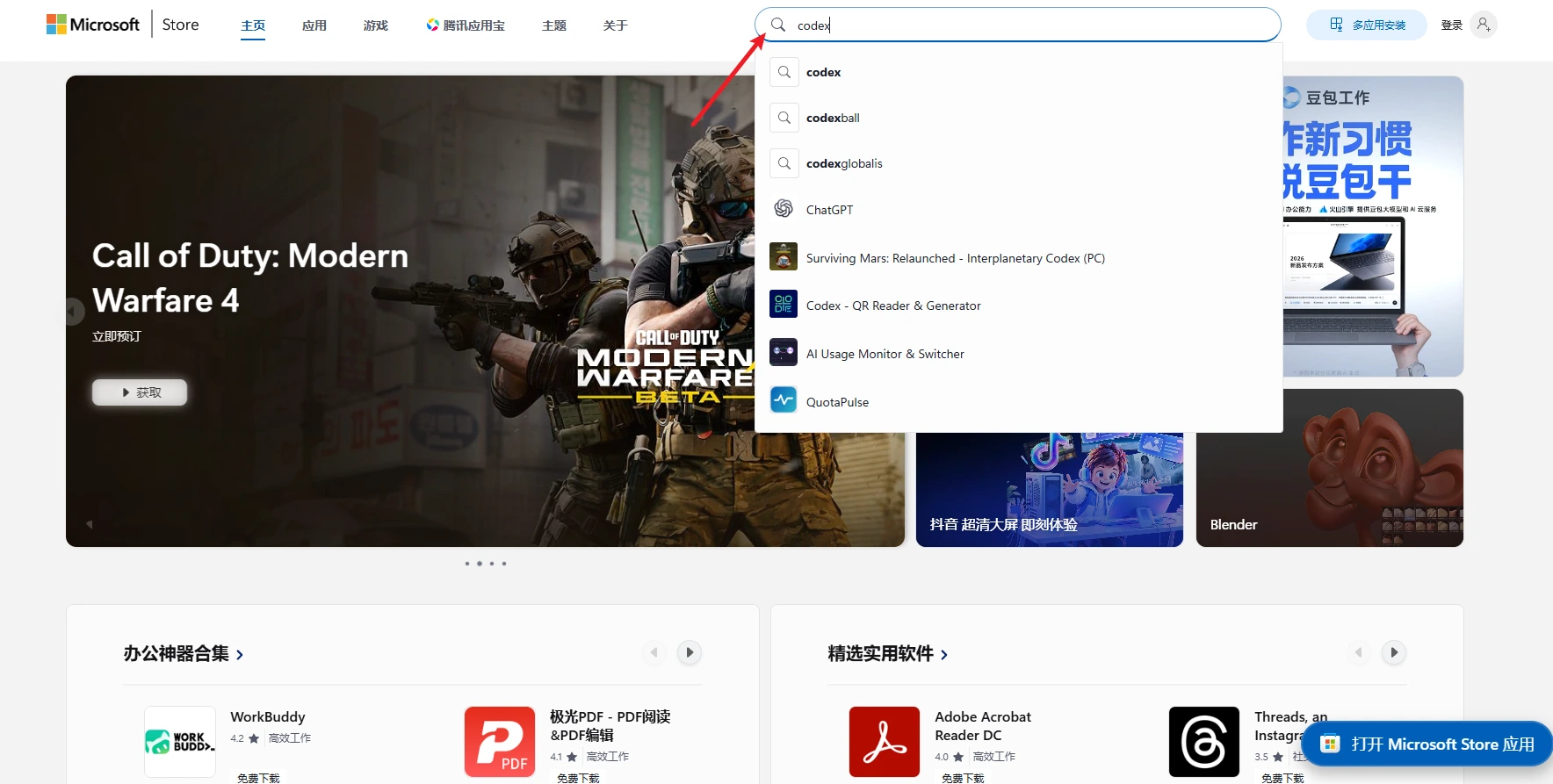Select the first carousel page dot
The width and height of the screenshot is (1553, 784).
[x=467, y=564]
